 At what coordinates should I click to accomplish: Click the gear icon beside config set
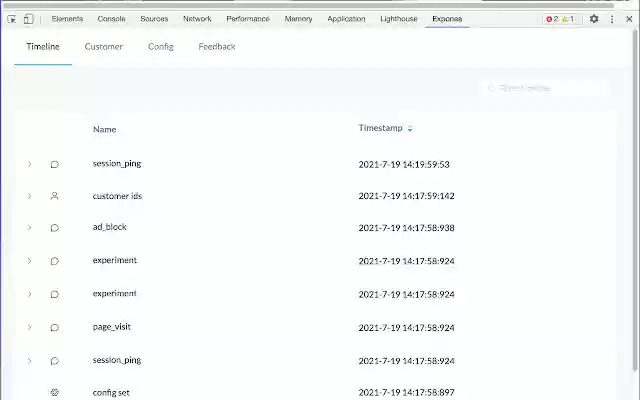point(55,392)
